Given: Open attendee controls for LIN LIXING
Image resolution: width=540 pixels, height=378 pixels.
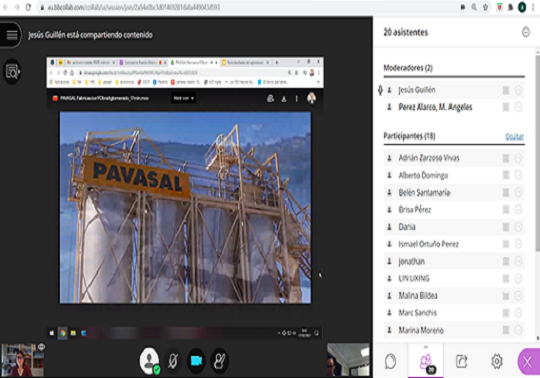Looking at the screenshot, I should pos(518,279).
